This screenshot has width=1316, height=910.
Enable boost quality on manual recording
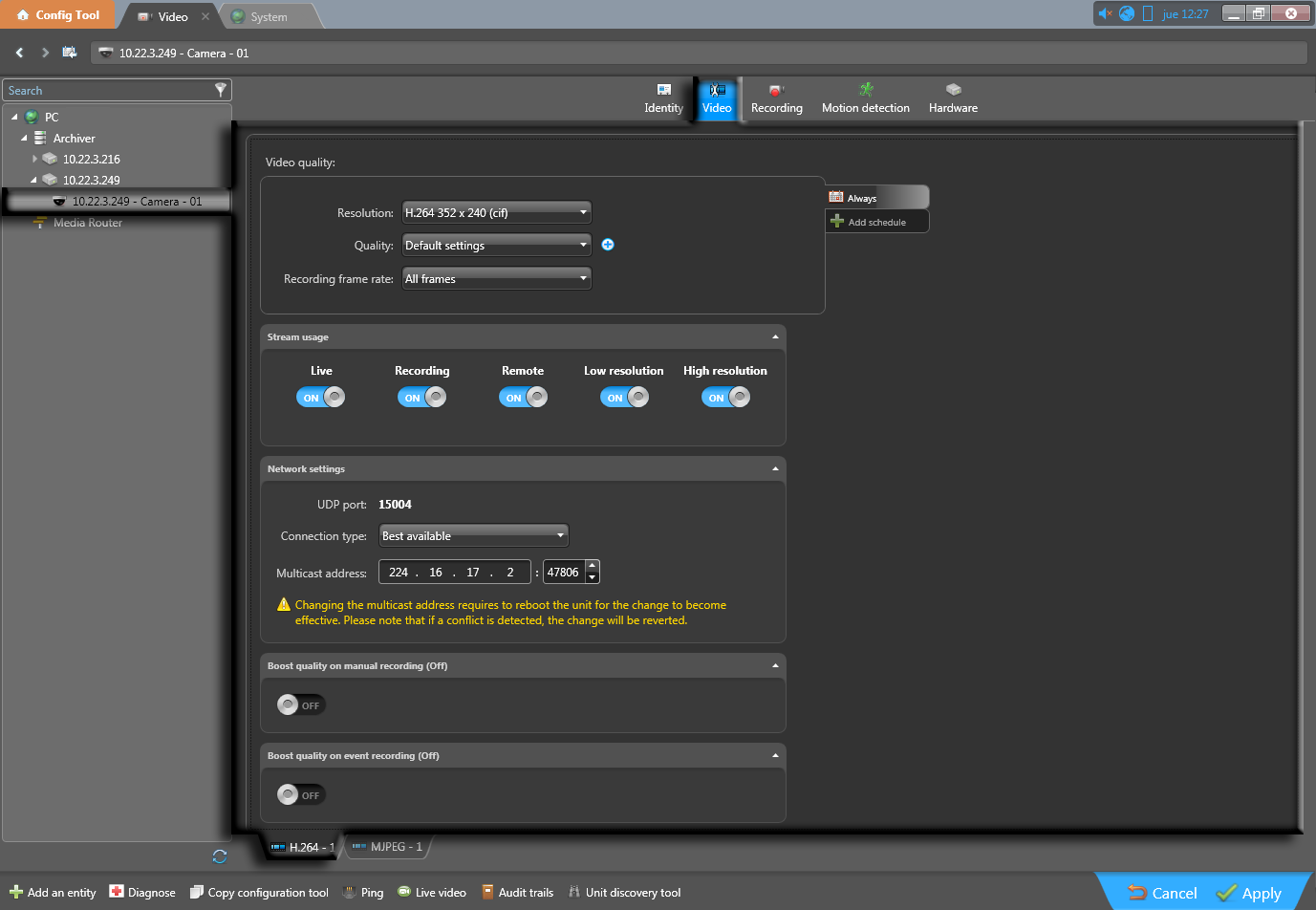tap(300, 705)
